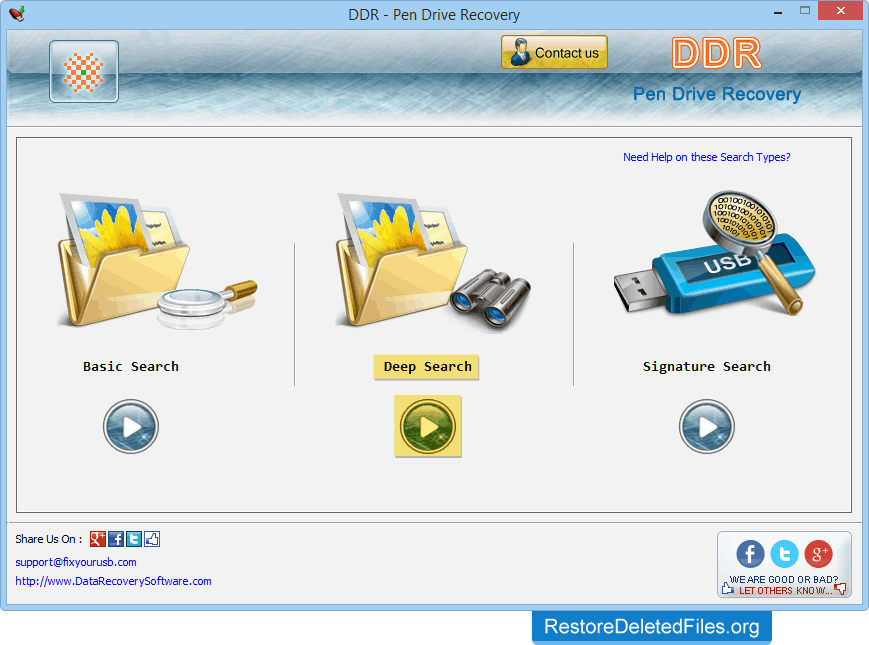Click thumbs-up icon in feedback banner
Viewport: 869px width, 645px height.
(728, 588)
